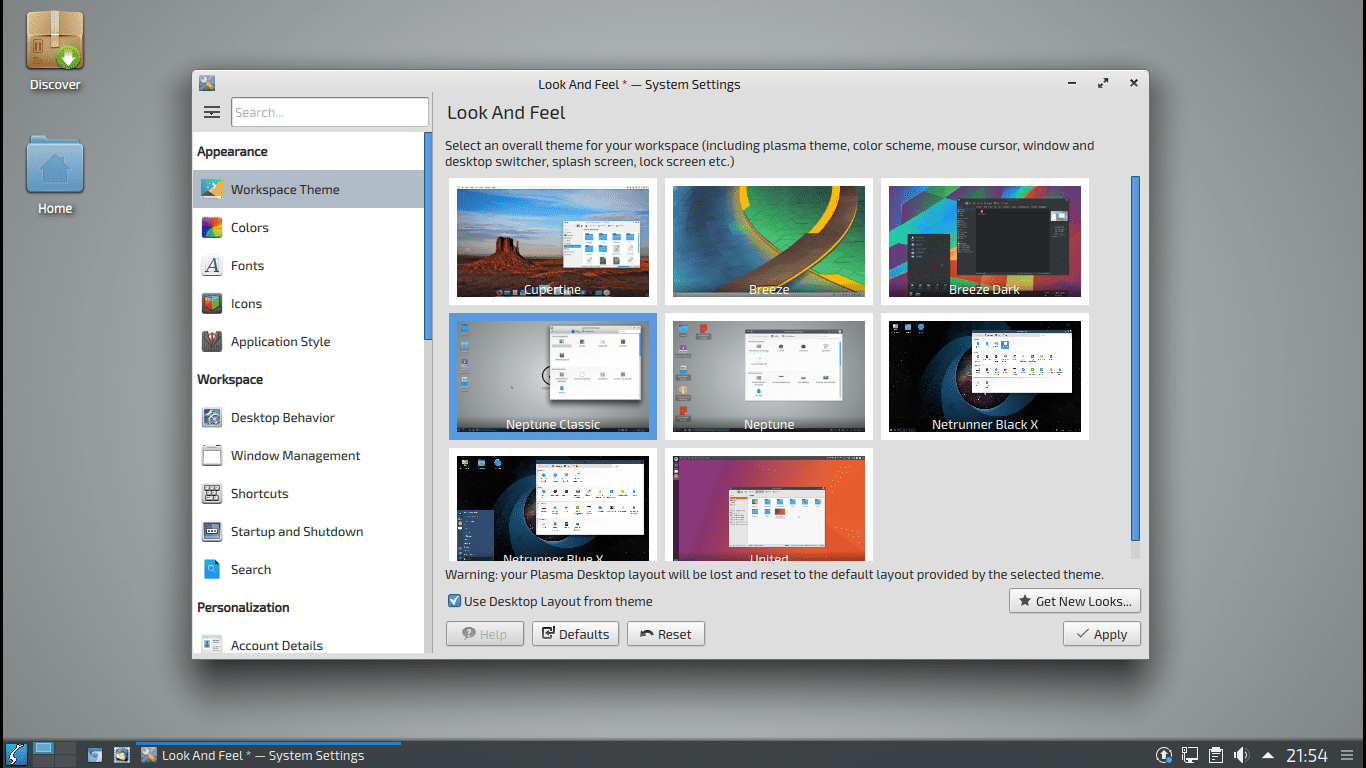The image size is (1366, 768).
Task: Launch the web browser icon in the taskbar
Action: tap(95, 755)
